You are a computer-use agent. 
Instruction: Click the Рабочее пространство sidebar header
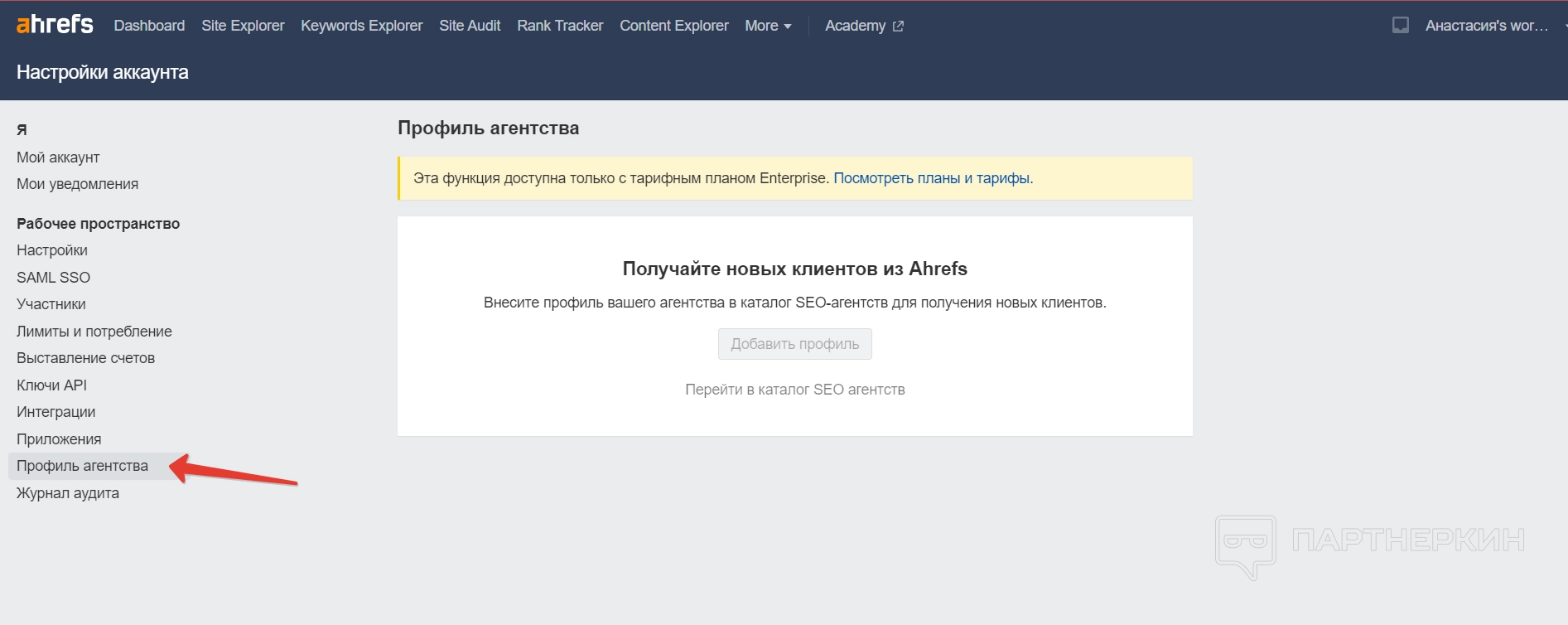tap(98, 224)
